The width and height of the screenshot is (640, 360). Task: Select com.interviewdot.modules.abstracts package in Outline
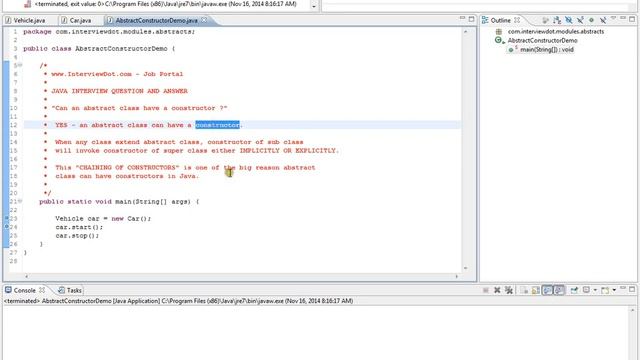[556, 31]
